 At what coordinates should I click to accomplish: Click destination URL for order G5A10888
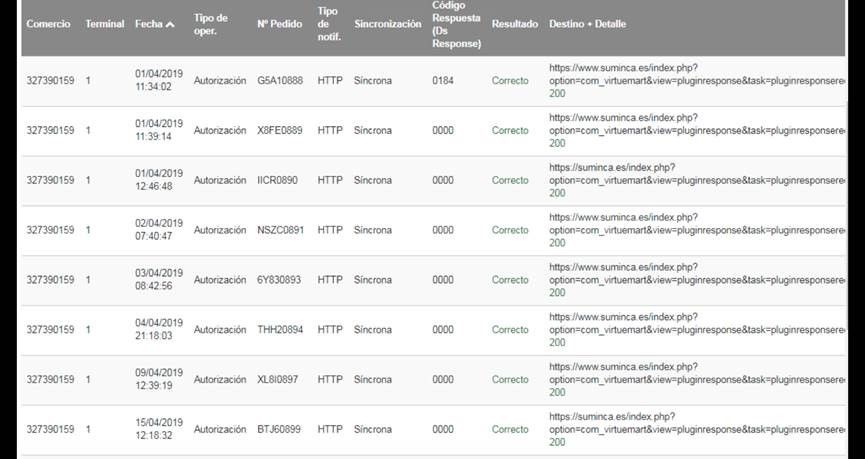pos(697,74)
